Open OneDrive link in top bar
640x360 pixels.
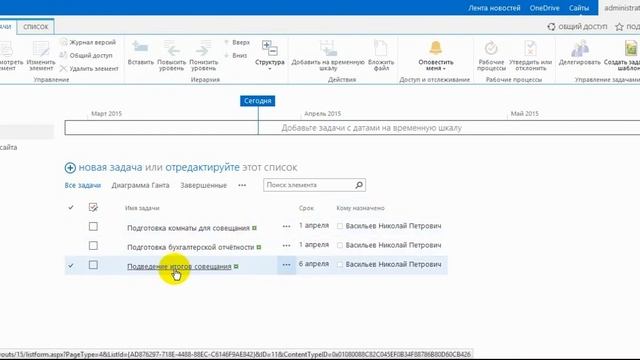(x=544, y=8)
